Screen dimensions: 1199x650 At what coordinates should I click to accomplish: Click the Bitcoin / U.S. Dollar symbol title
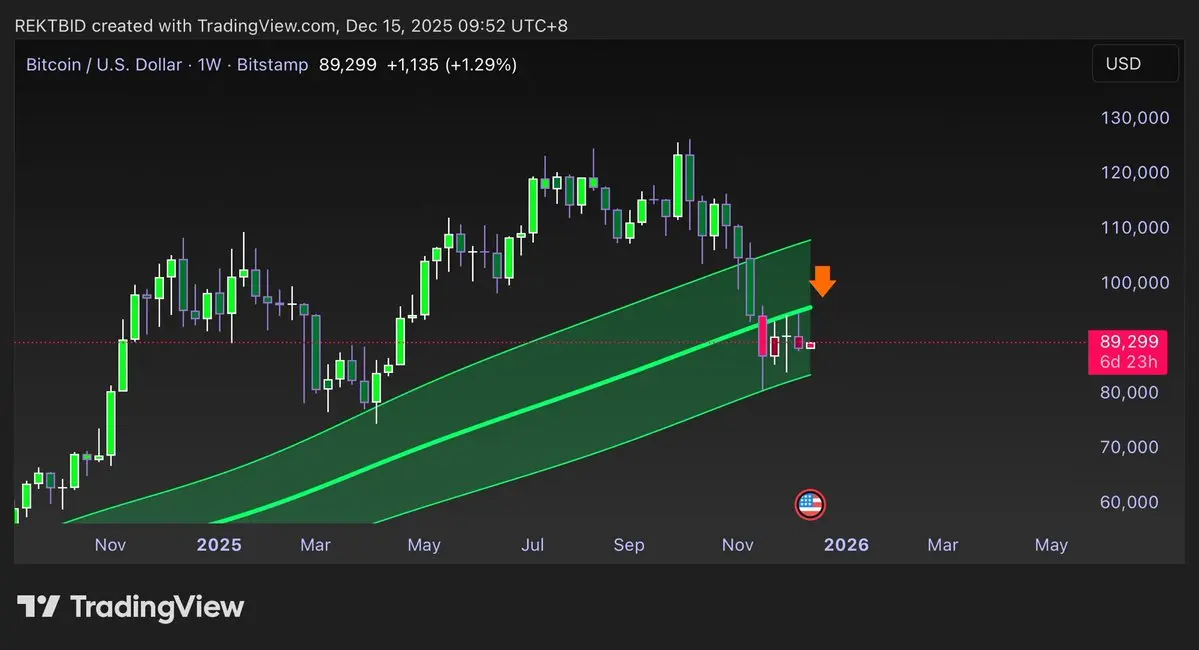pos(104,64)
